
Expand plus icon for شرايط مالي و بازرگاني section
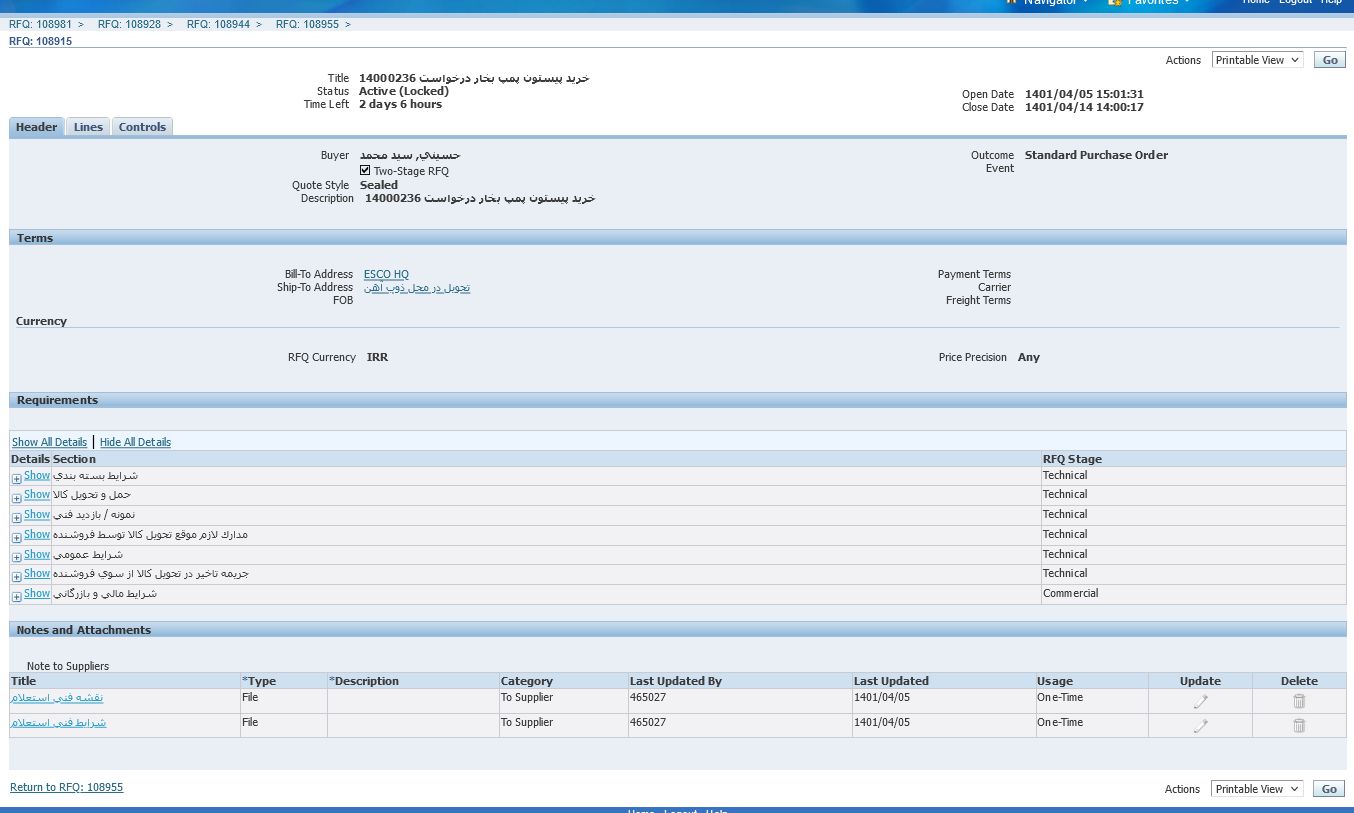(17, 597)
